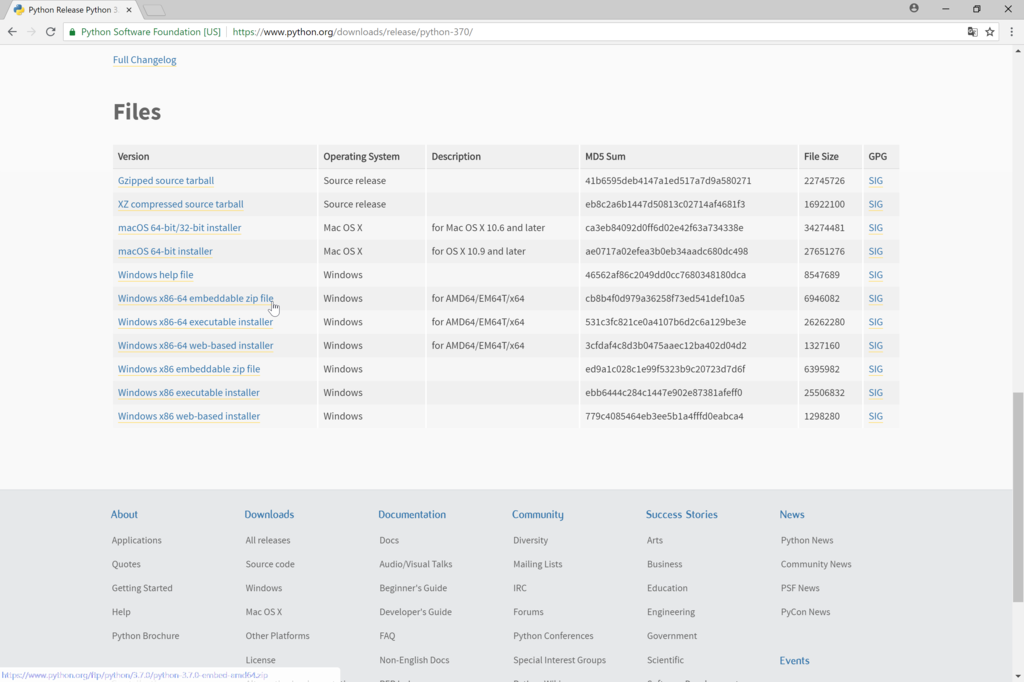Open the News footer heading
Image resolution: width=1024 pixels, height=682 pixels.
pos(792,514)
